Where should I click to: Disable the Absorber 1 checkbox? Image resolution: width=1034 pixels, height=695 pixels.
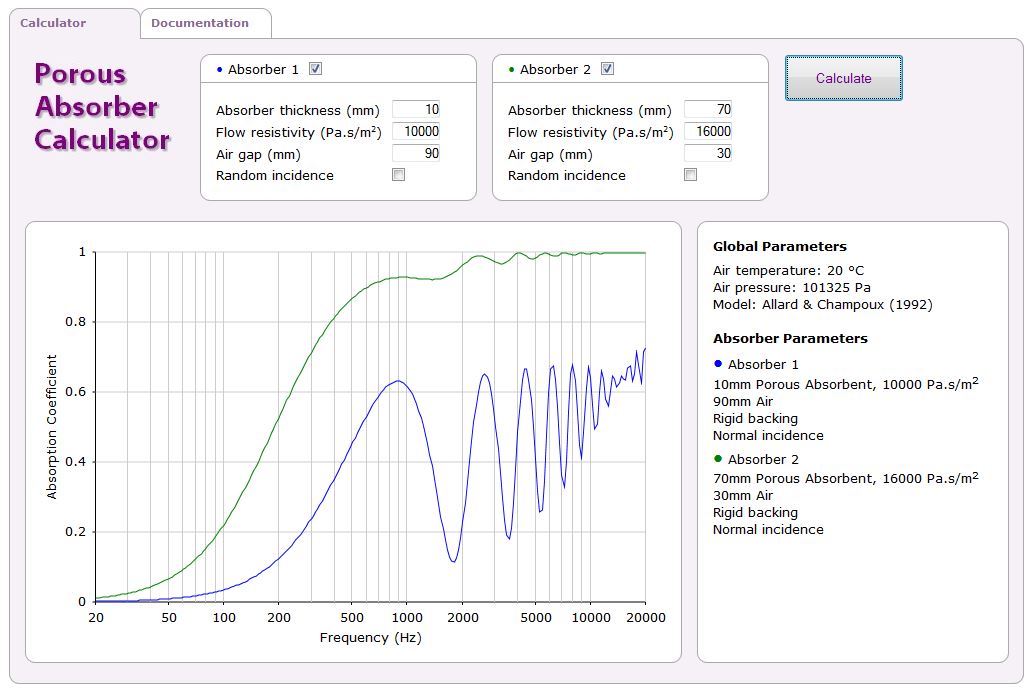(x=316, y=69)
